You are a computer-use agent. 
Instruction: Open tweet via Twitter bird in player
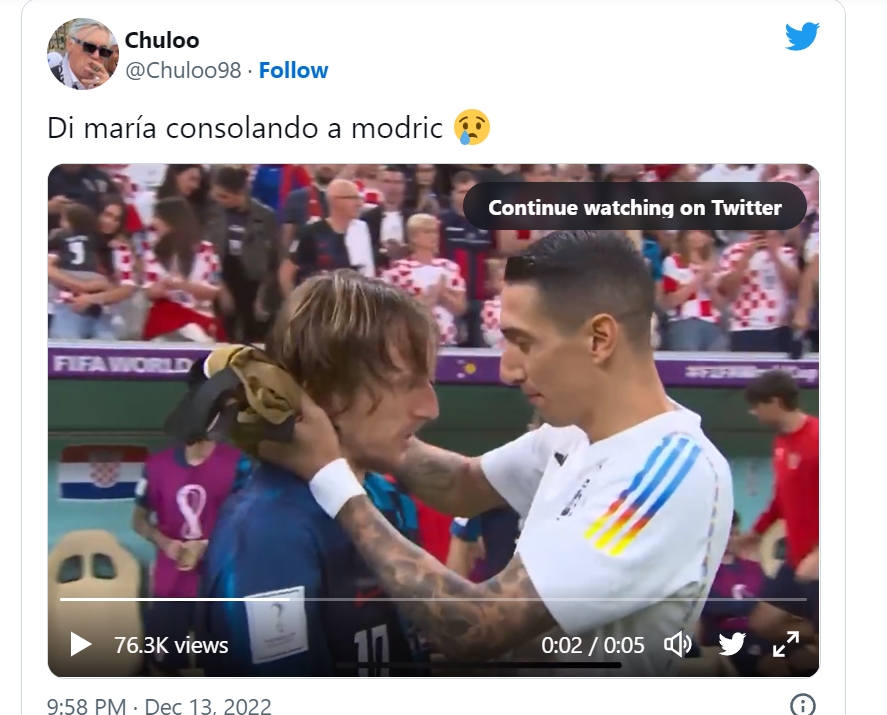(x=731, y=644)
